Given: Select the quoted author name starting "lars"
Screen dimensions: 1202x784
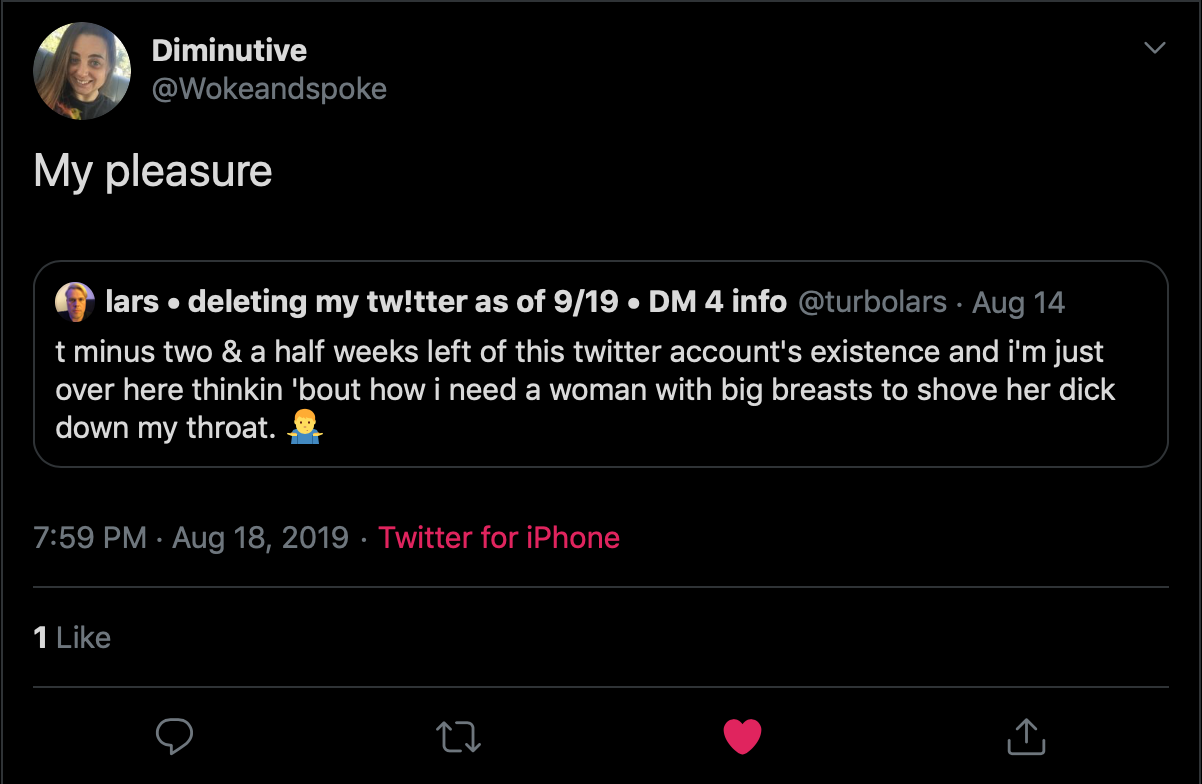Looking at the screenshot, I should pyautogui.click(x=445, y=302).
